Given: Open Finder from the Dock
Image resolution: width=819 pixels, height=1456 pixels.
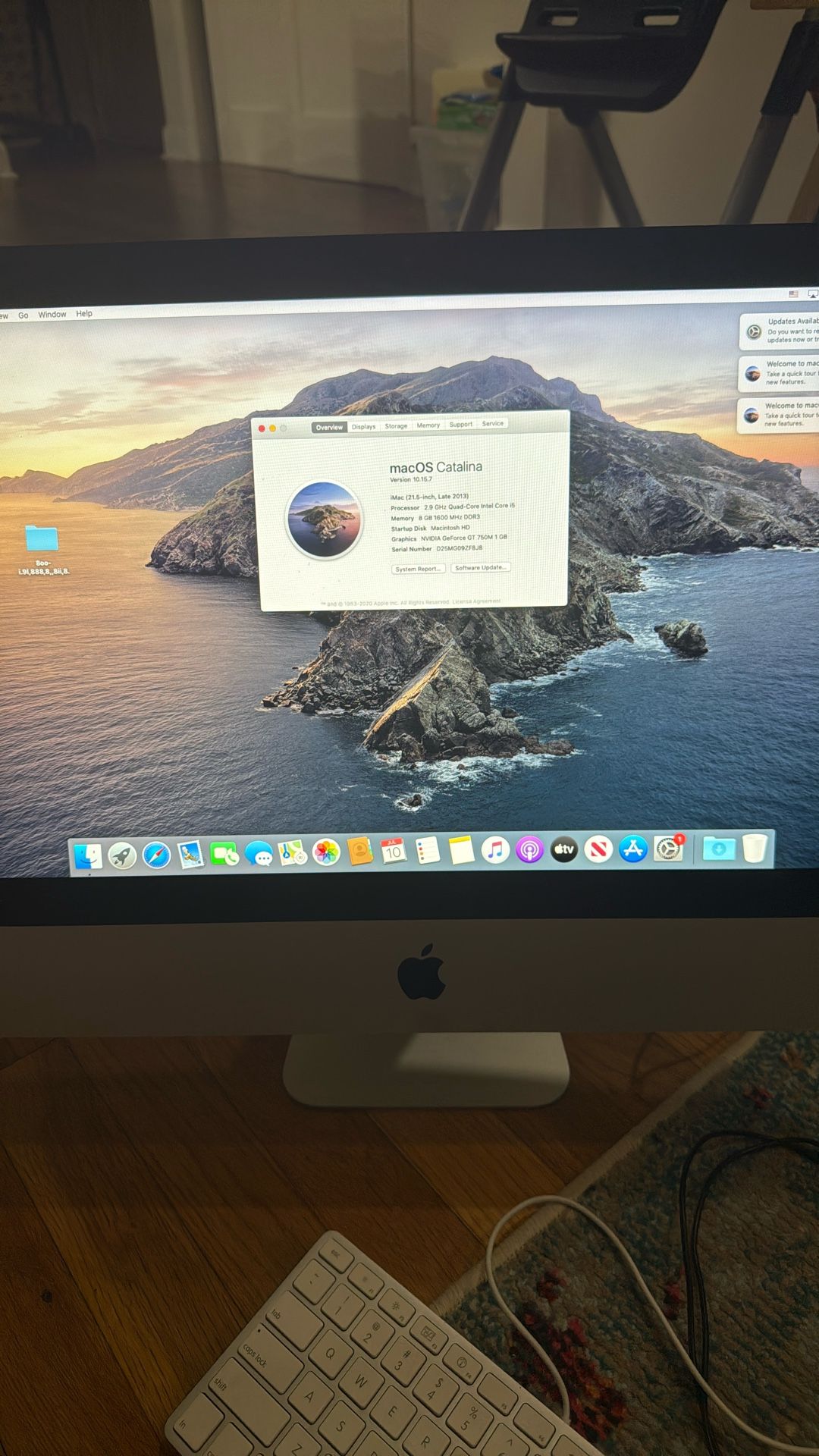Looking at the screenshot, I should click(x=88, y=856).
